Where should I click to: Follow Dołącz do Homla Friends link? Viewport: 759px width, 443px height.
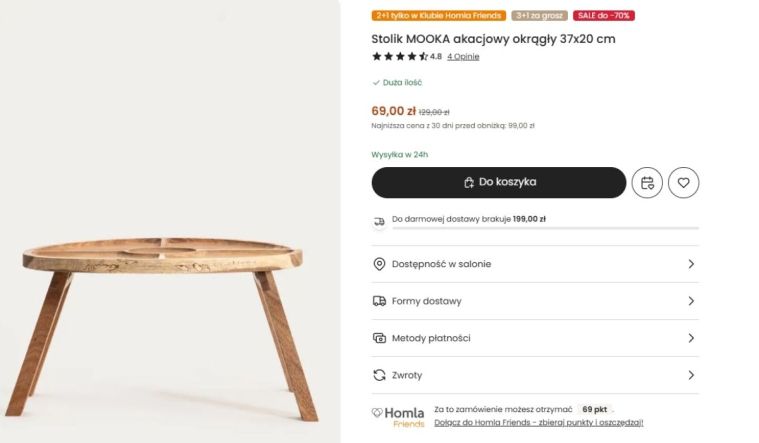tap(539, 423)
